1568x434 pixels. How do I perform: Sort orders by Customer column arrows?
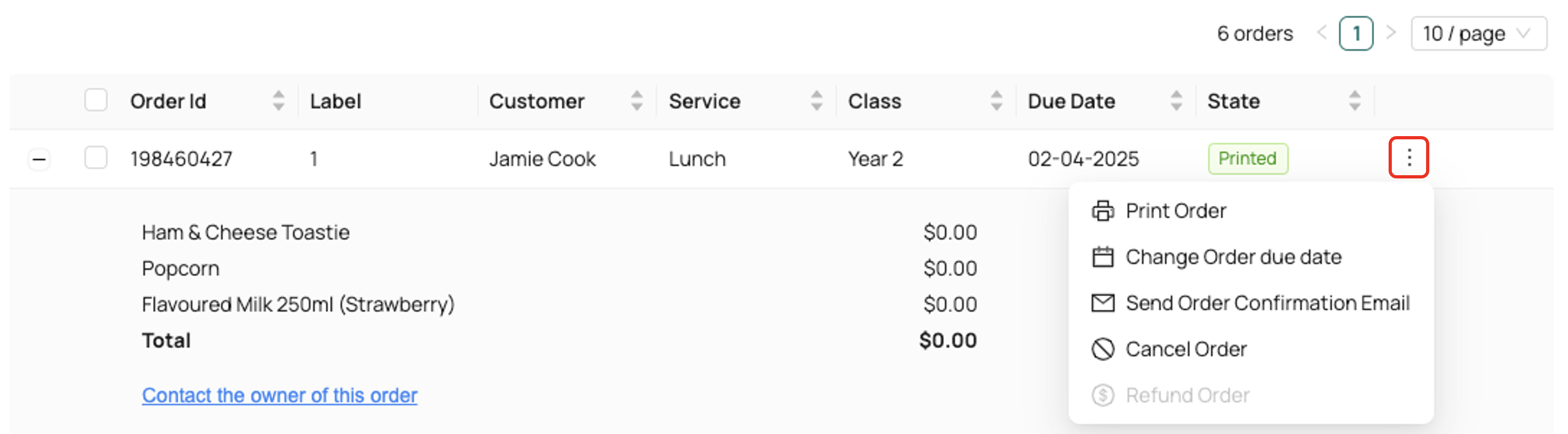click(637, 100)
